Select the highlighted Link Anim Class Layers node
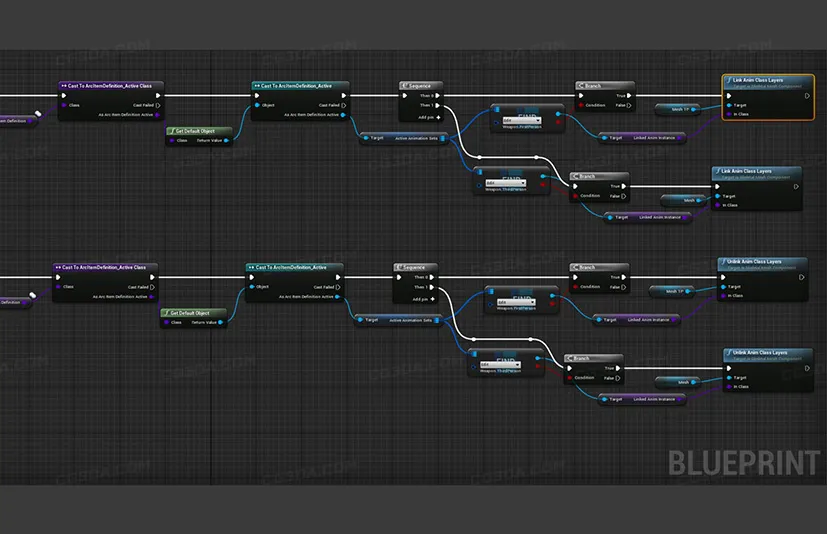The width and height of the screenshot is (827, 534). click(768, 97)
